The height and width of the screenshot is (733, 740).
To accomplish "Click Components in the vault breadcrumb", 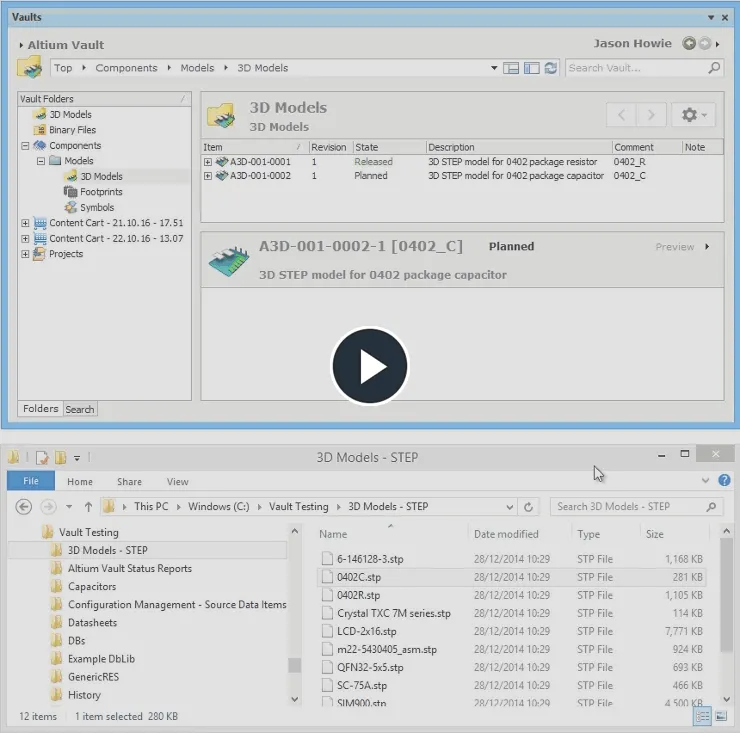I will (126, 68).
